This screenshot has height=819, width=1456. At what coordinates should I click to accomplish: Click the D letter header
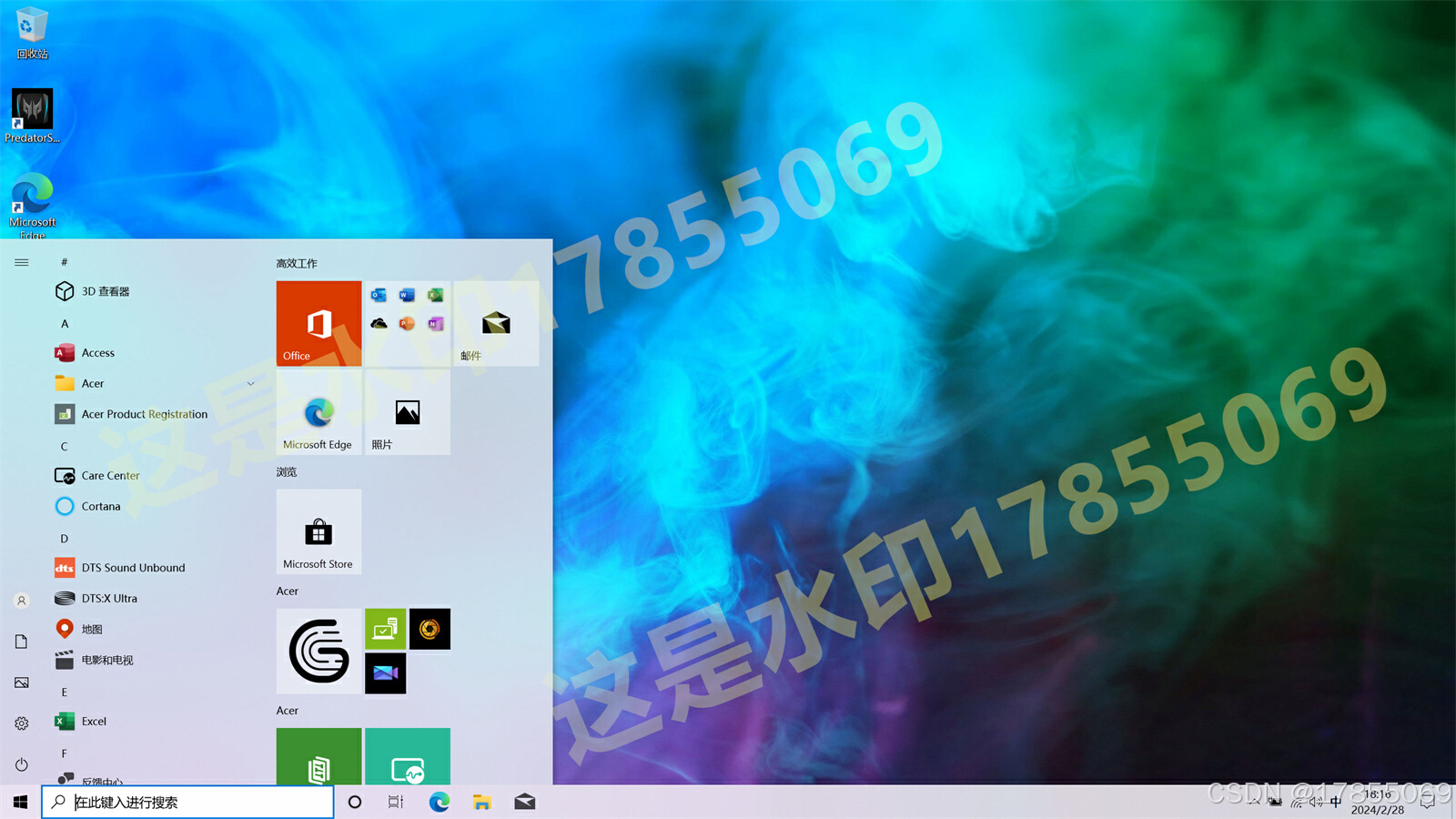pyautogui.click(x=65, y=539)
